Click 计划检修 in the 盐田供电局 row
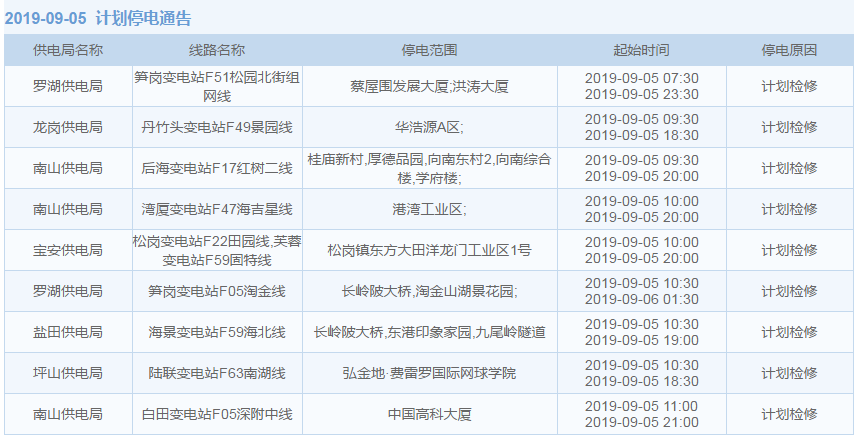This screenshot has height=437, width=858. 789,332
